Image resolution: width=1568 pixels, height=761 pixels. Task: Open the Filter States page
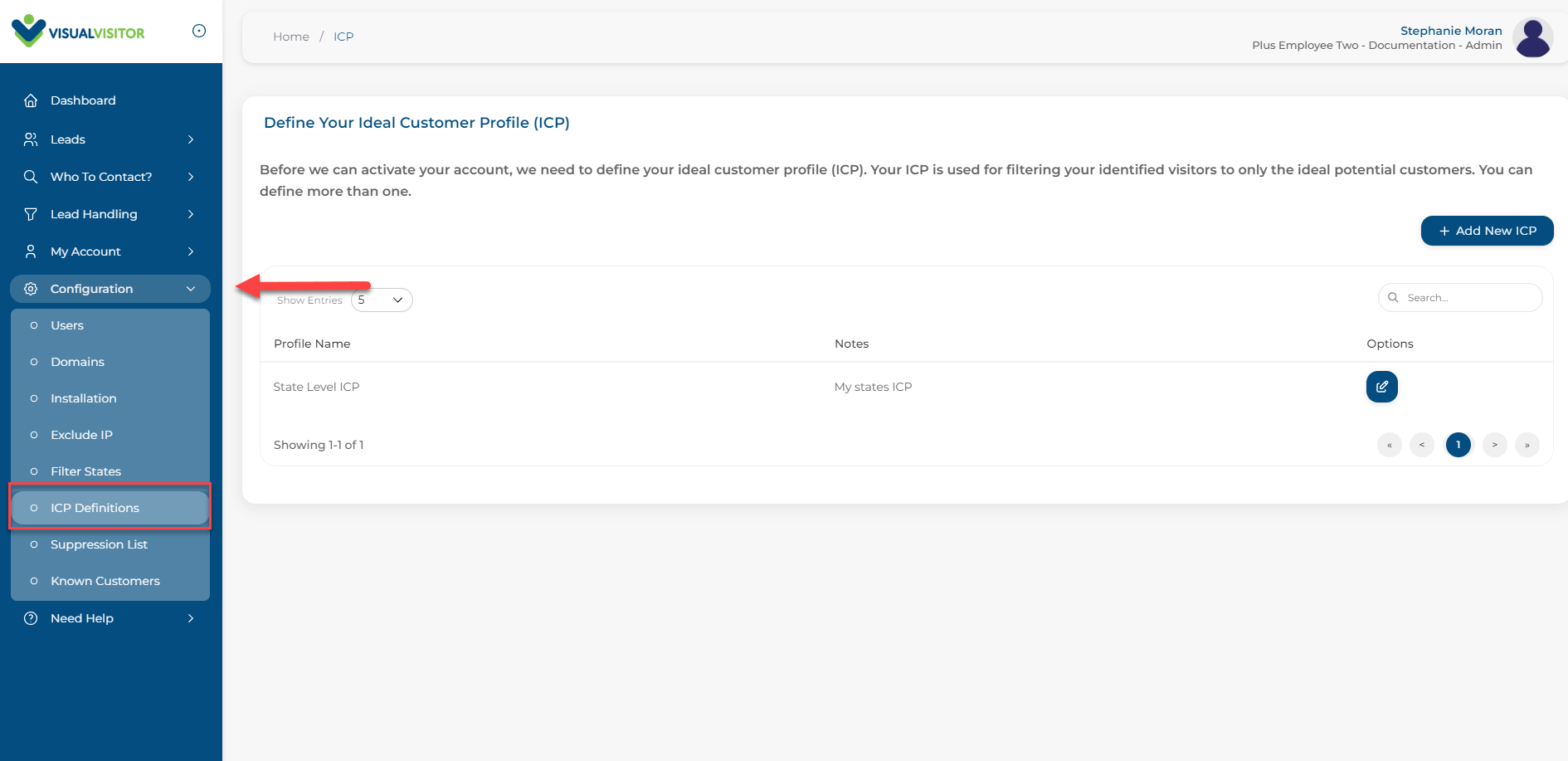point(110,471)
